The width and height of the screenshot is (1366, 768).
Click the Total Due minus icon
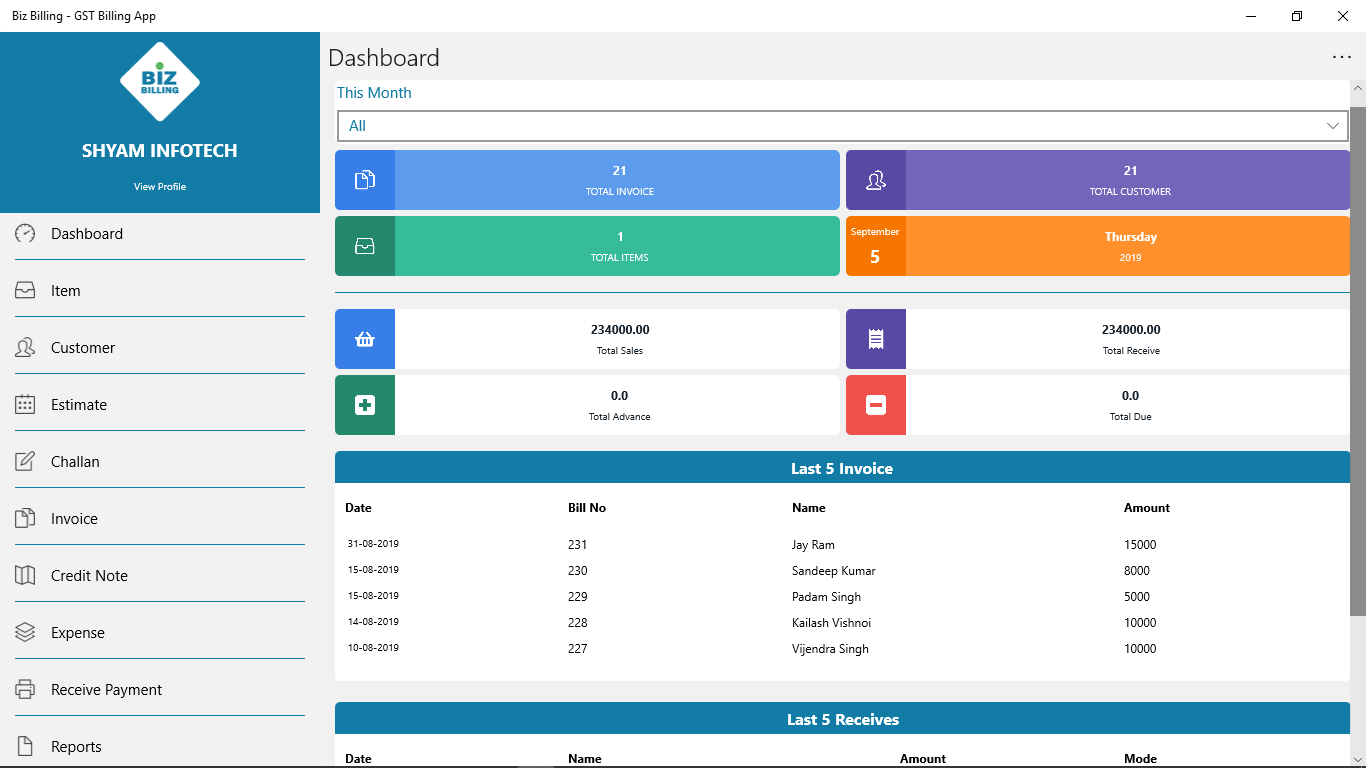click(876, 405)
